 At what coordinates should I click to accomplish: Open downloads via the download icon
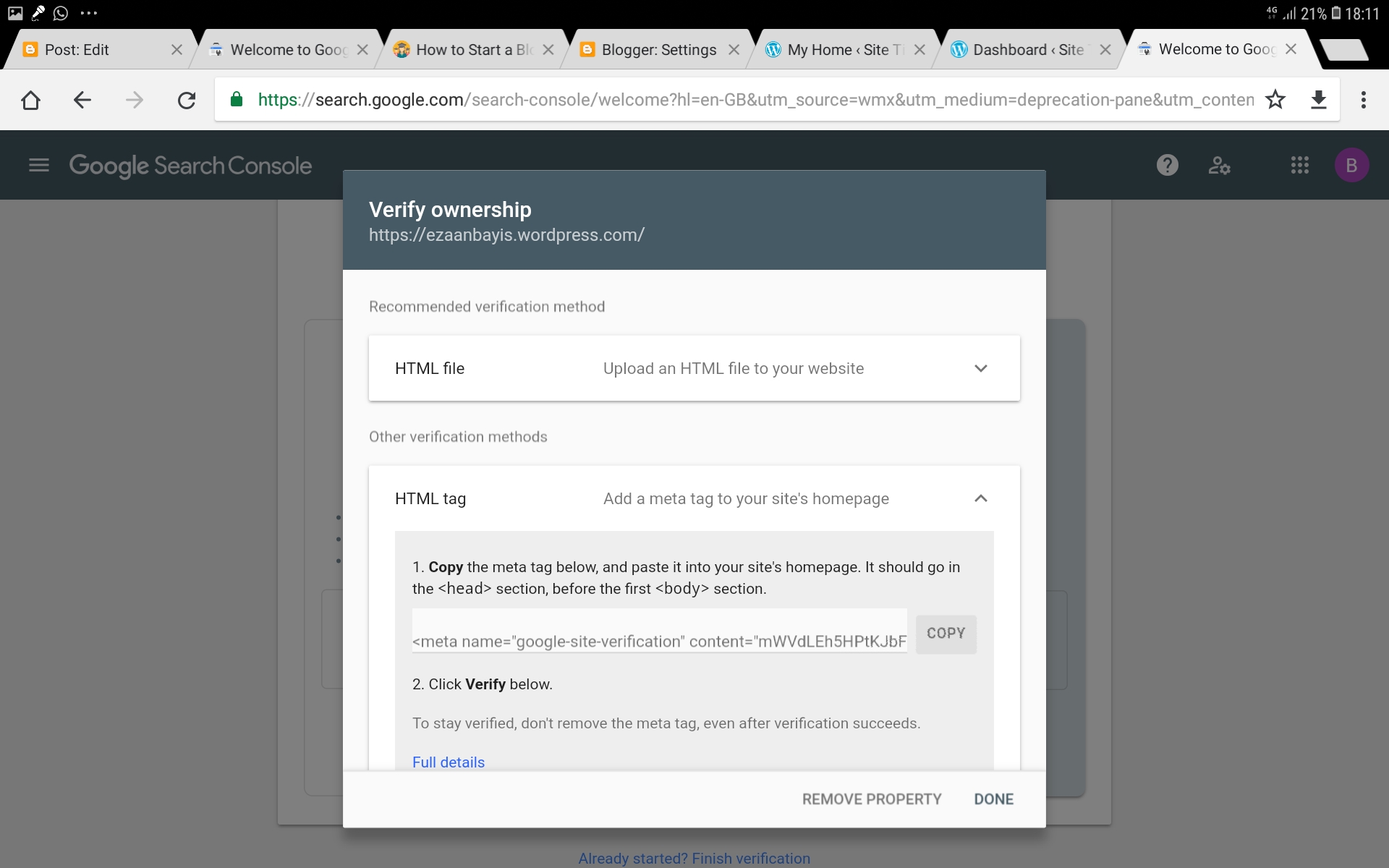(x=1319, y=100)
